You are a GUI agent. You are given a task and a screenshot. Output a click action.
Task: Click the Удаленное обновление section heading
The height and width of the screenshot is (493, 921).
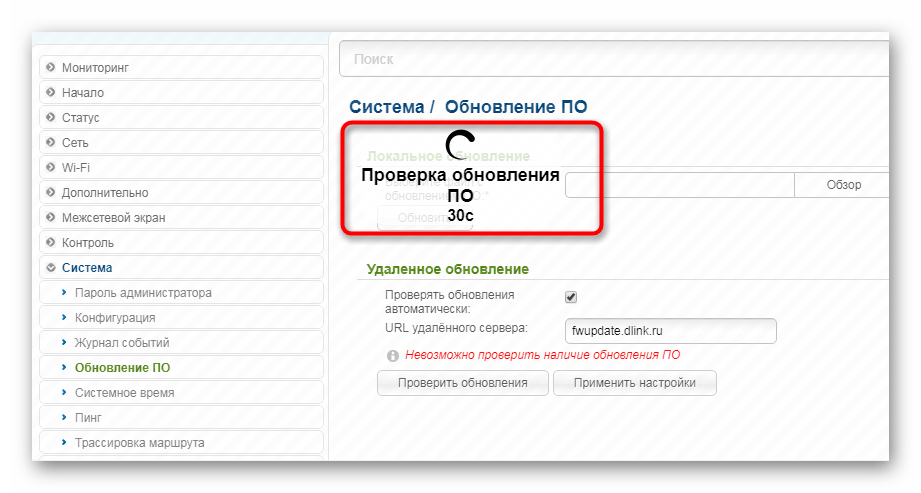click(x=448, y=269)
